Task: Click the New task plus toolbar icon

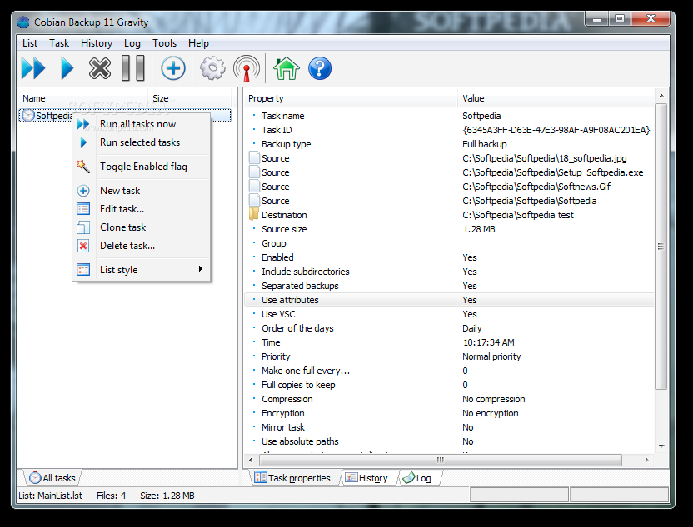Action: pos(173,69)
